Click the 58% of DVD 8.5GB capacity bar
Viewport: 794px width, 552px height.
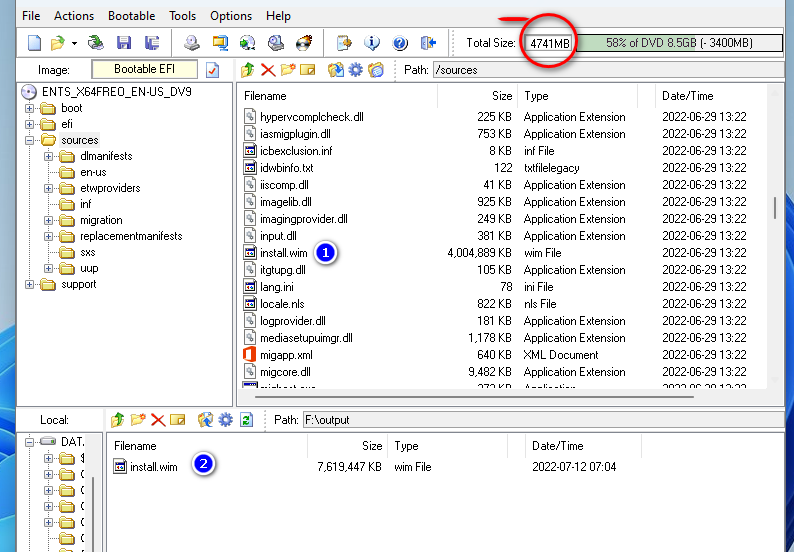(x=680, y=43)
